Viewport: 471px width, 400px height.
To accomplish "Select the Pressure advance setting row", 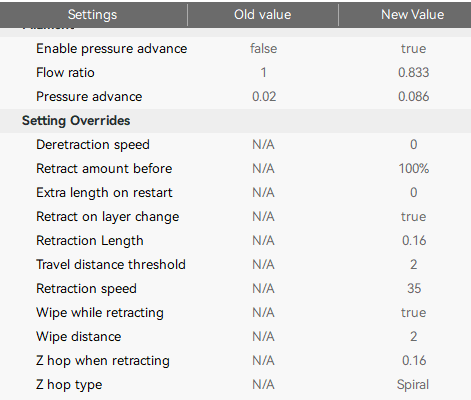I will [x=235, y=97].
